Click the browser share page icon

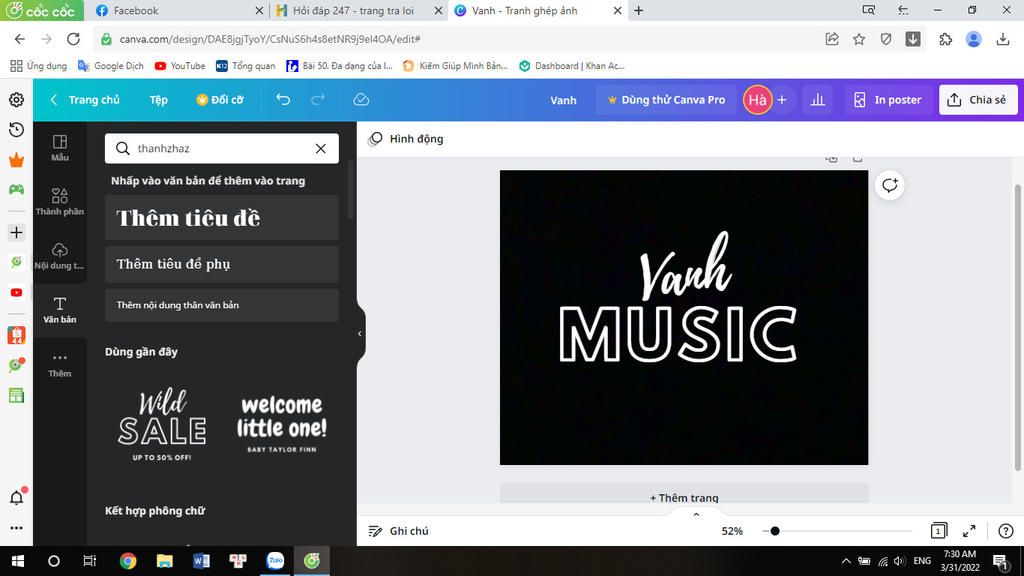pyautogui.click(x=832, y=39)
